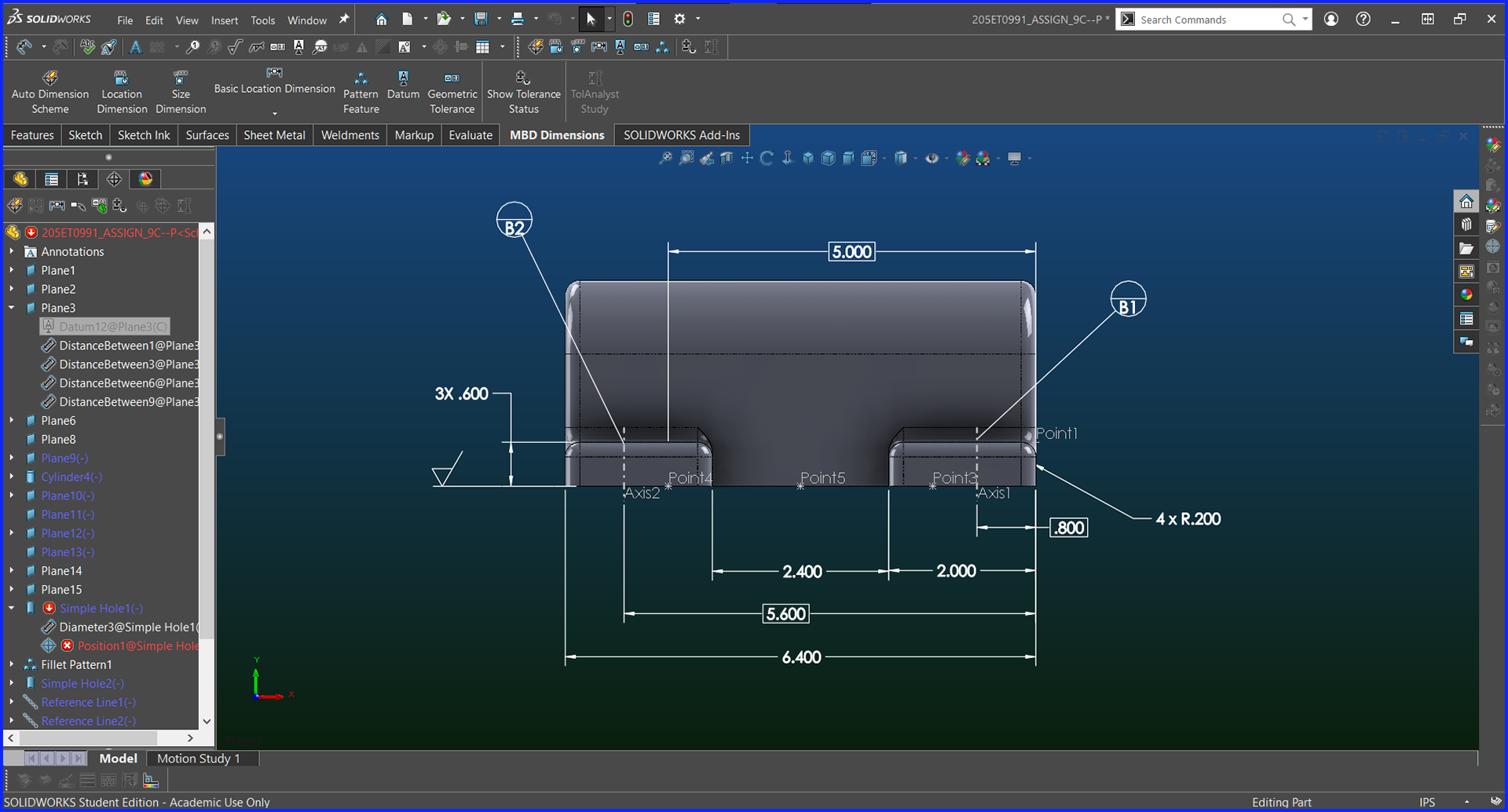Click the Balloon annotation tool

pos(193,47)
